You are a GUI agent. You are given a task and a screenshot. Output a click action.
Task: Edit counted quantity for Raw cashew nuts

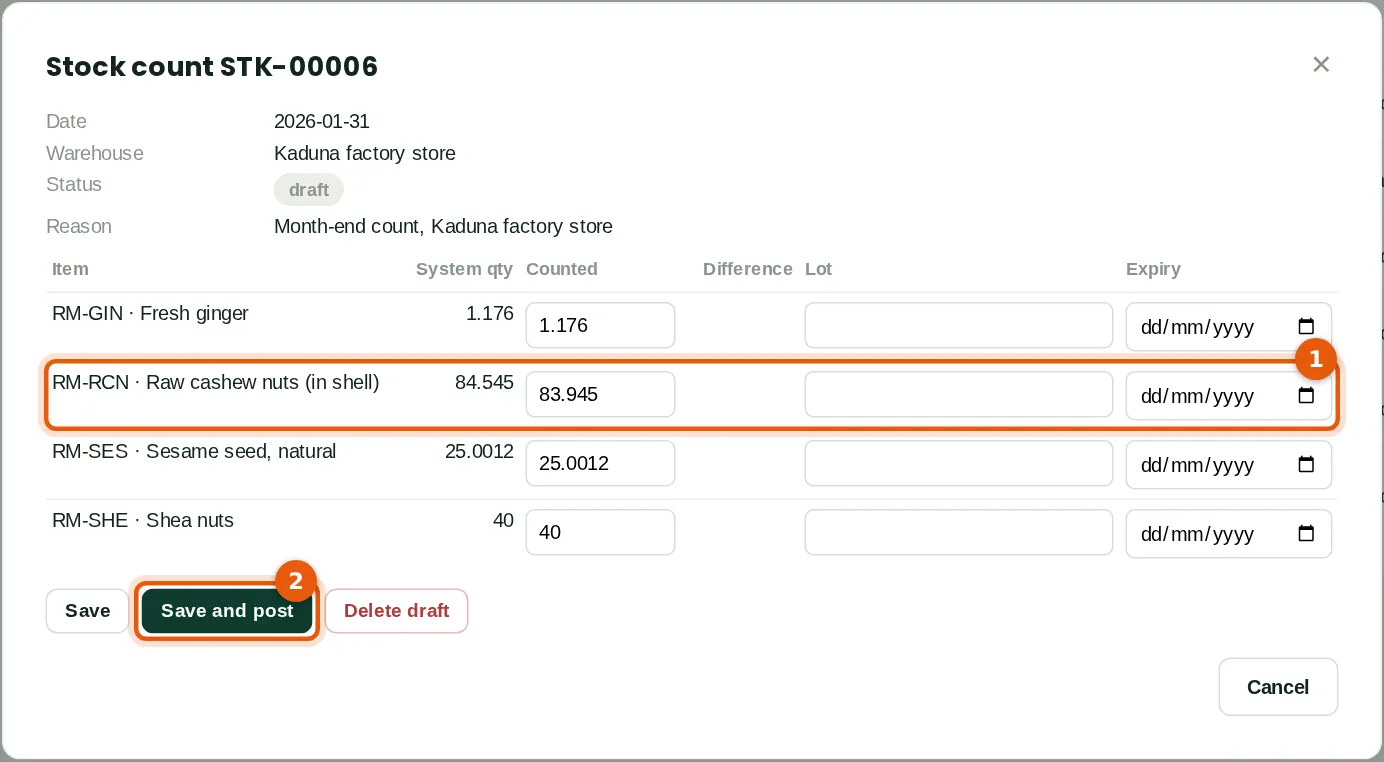600,394
